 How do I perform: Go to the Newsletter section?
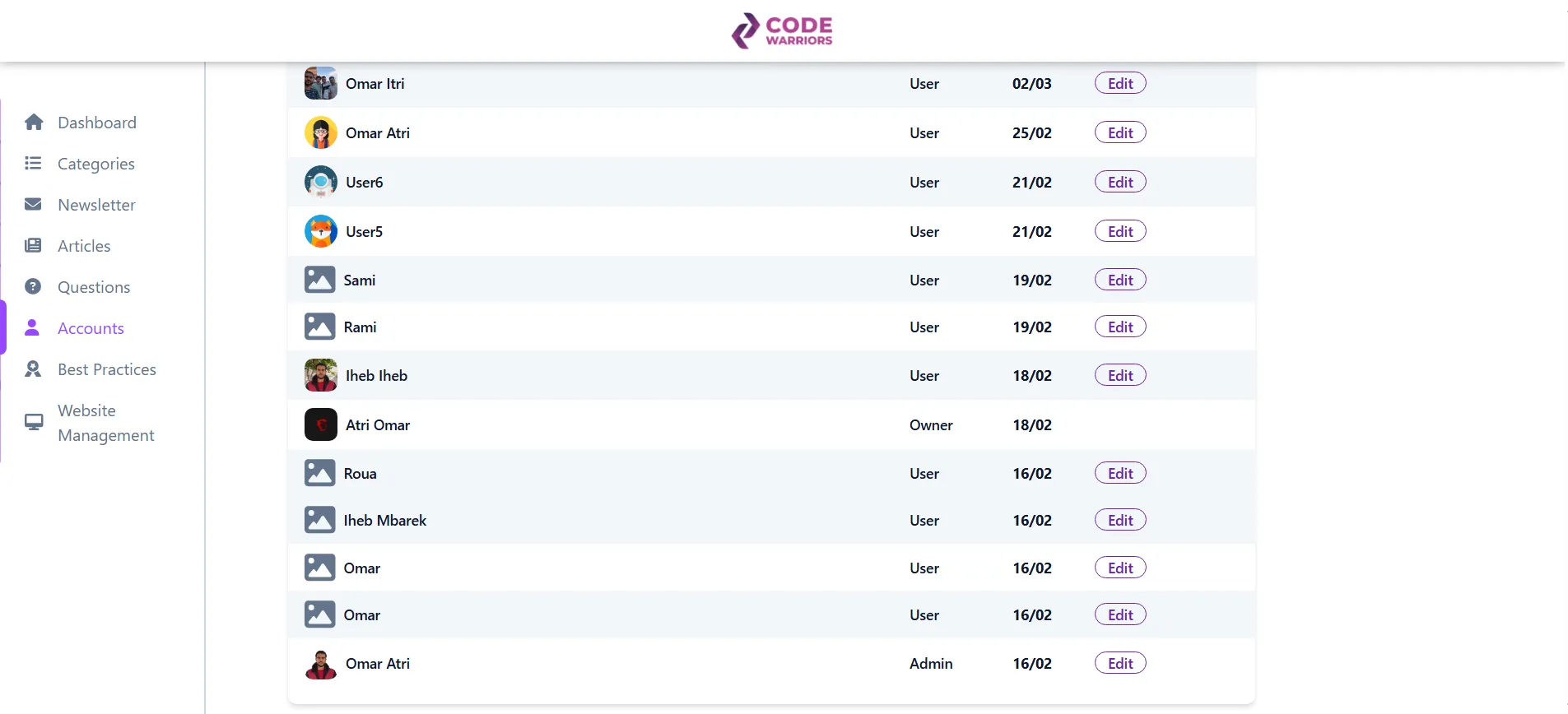[x=96, y=205]
